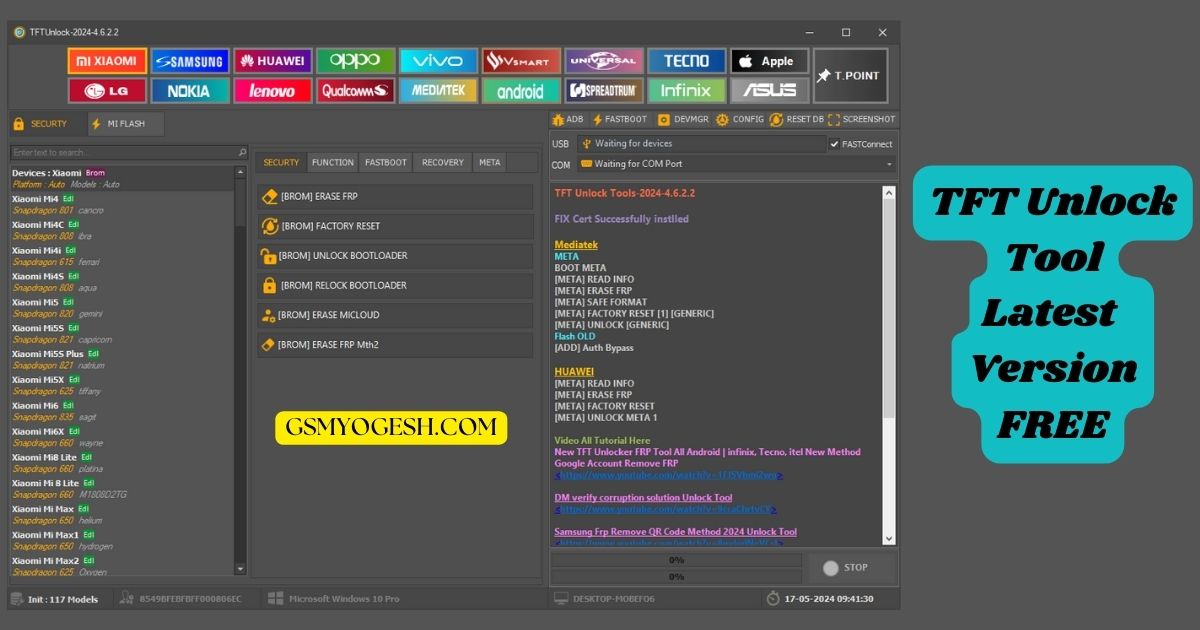
Task: Select the Asus brand button
Action: [x=769, y=90]
